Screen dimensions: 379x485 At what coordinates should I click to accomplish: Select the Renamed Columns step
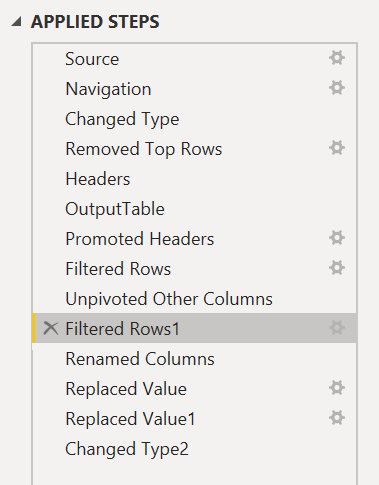(x=194, y=359)
